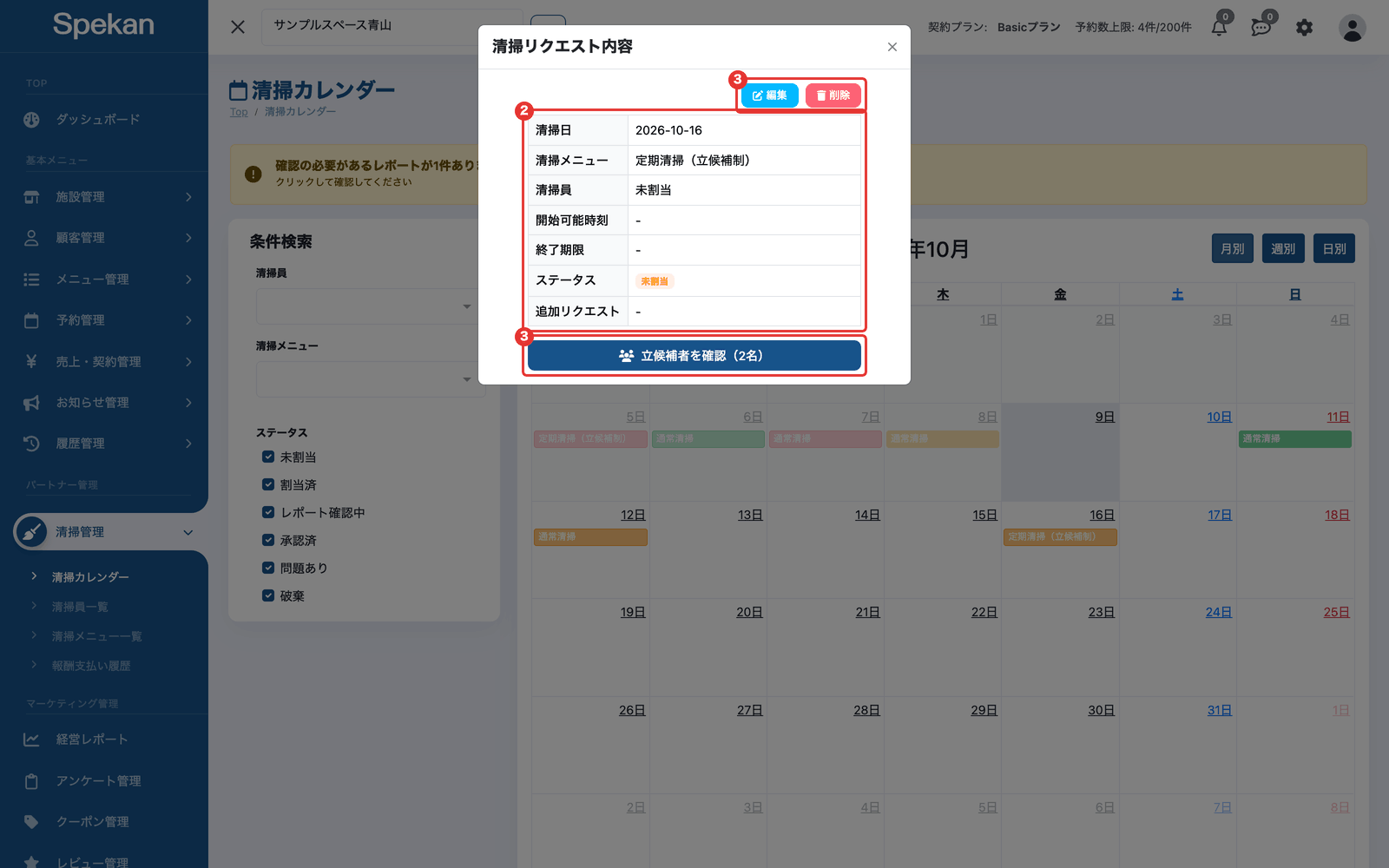Open the settings gear icon
The image size is (1389, 868).
click(1304, 28)
